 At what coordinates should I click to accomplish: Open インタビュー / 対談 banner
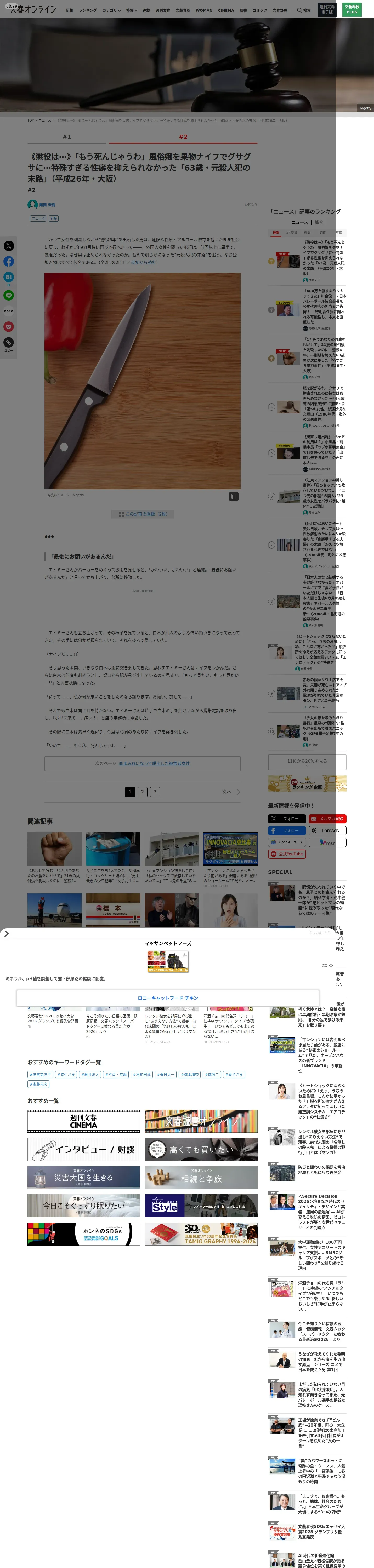pyautogui.click(x=83, y=1149)
